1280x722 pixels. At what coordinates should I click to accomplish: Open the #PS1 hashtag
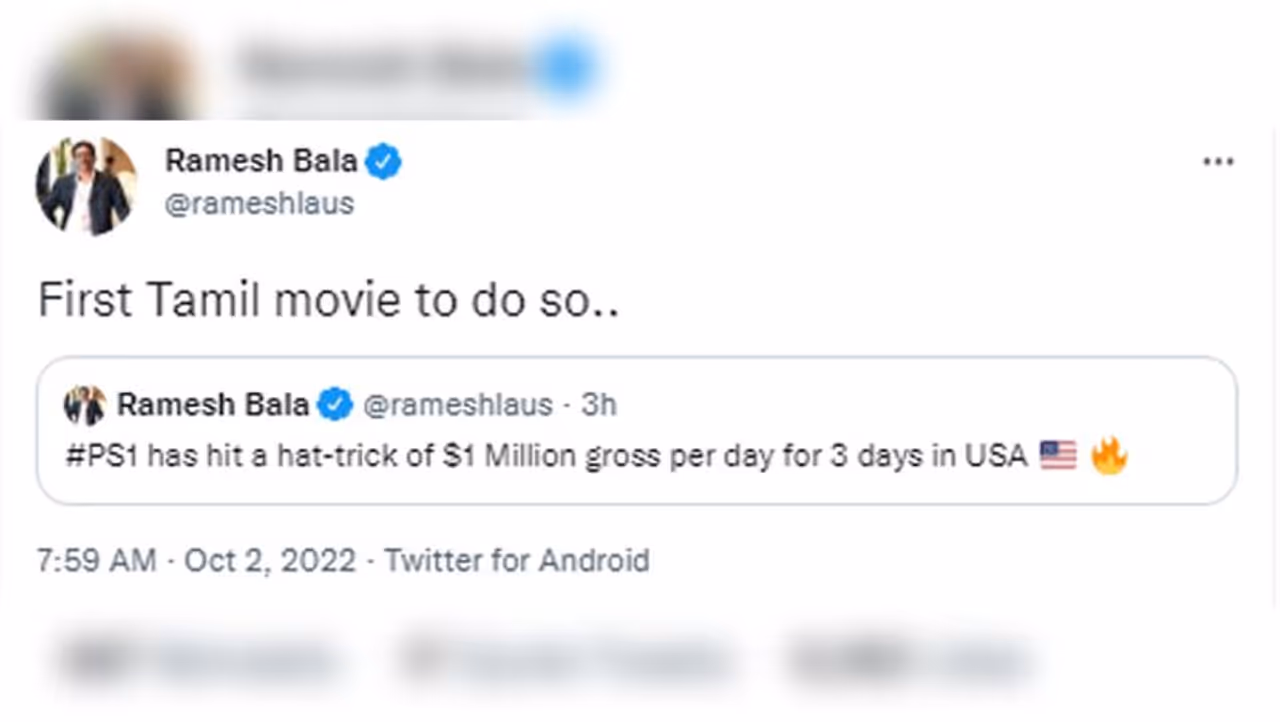click(99, 456)
